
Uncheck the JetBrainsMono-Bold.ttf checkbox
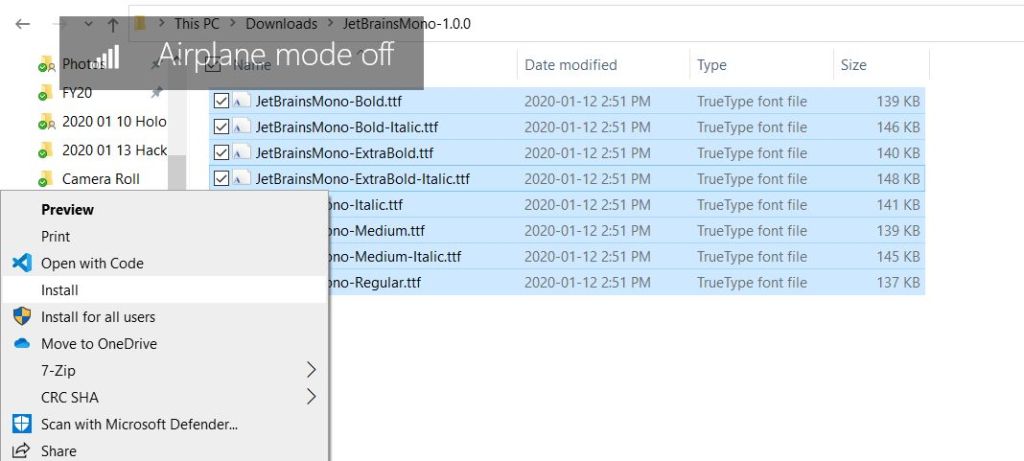click(221, 101)
